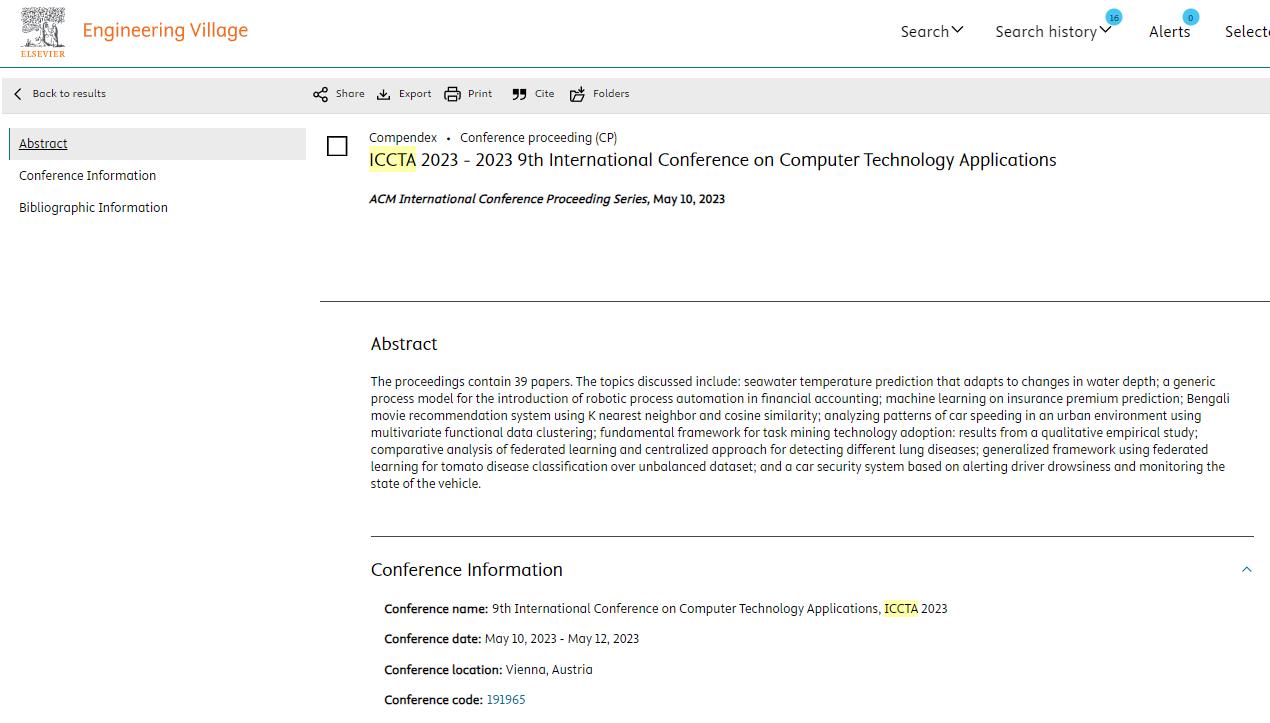This screenshot has width=1270, height=723.
Task: Click the Folders icon
Action: (x=577, y=94)
